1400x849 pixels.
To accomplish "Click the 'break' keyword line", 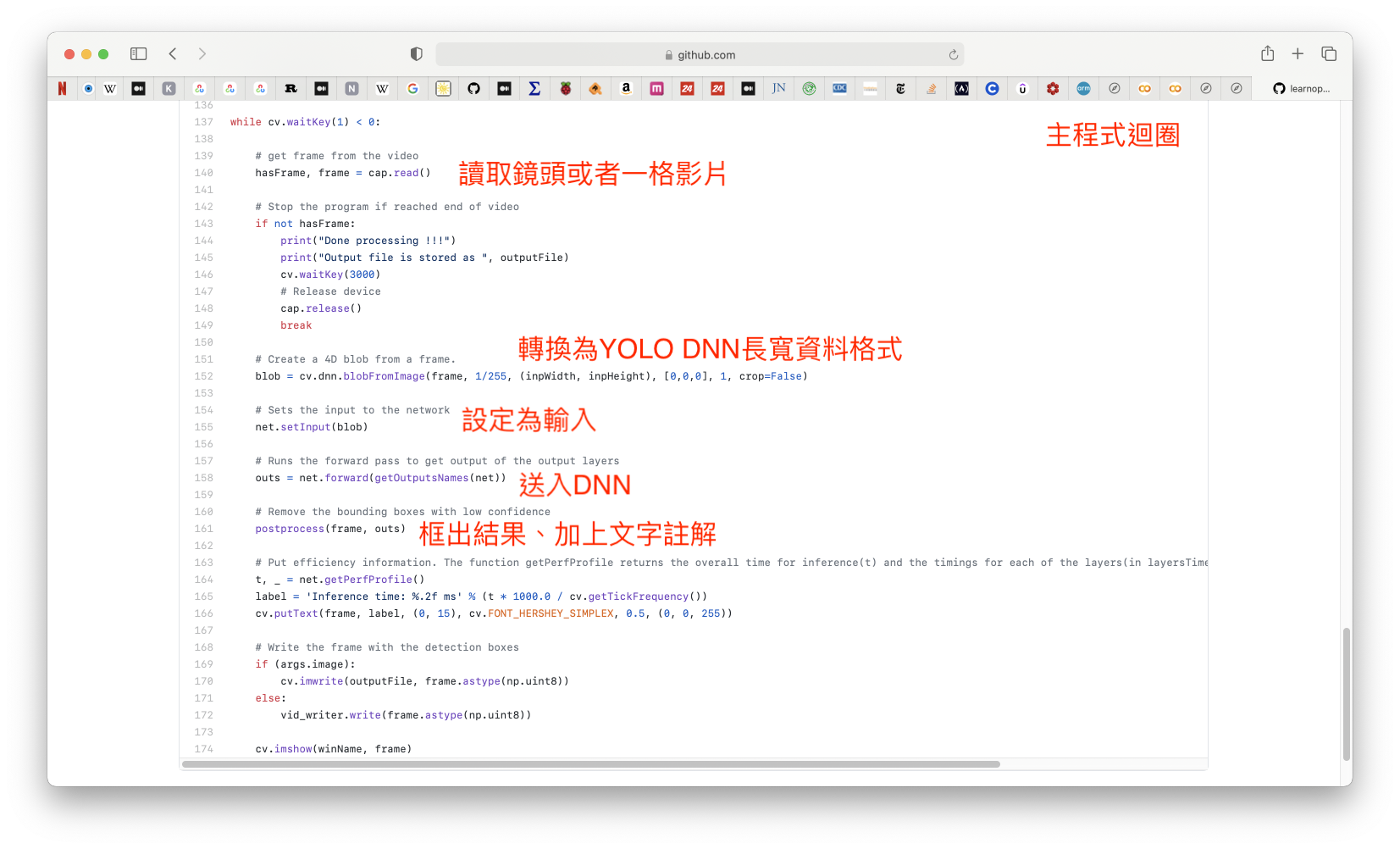I will [296, 325].
